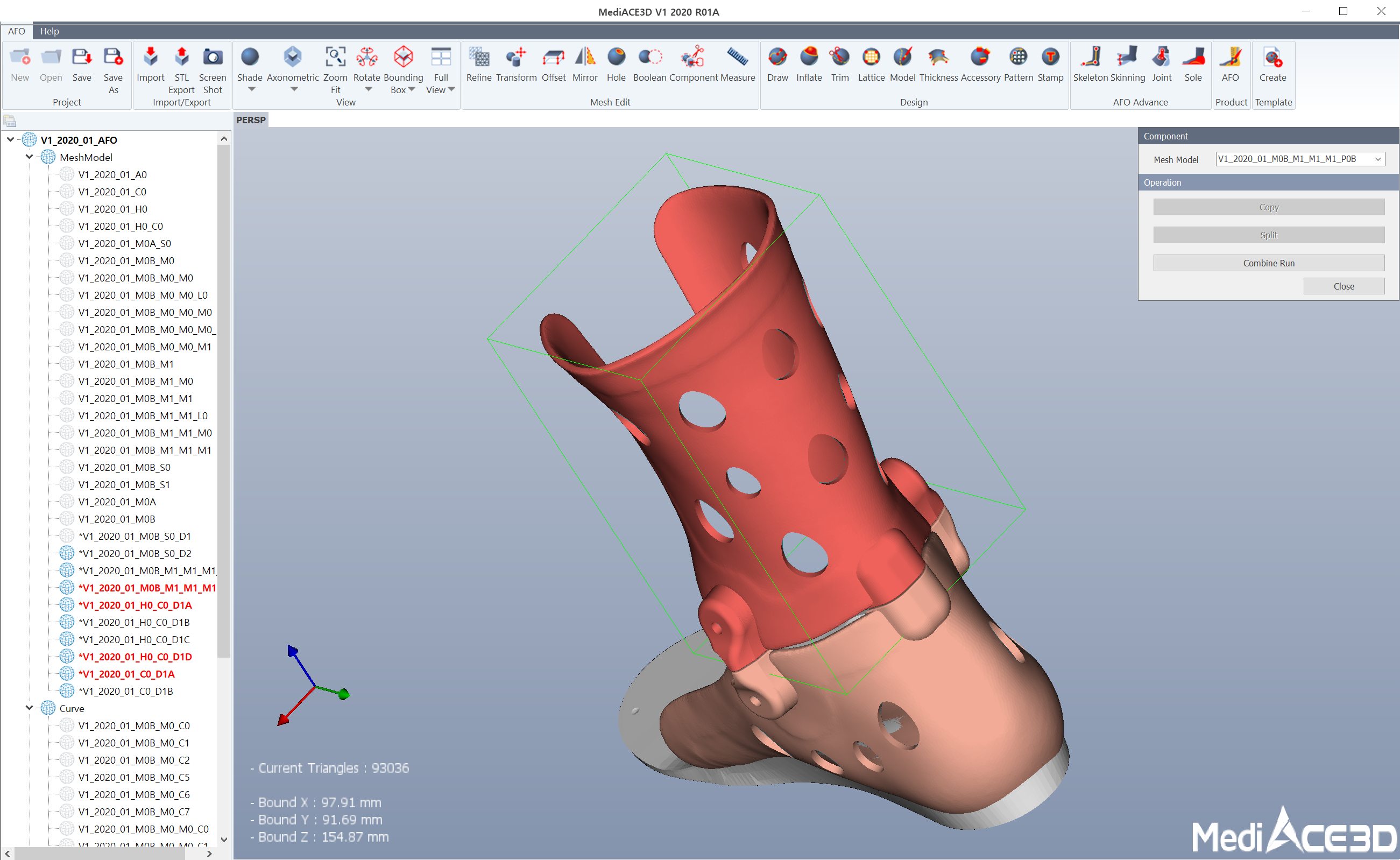Toggle visibility of *V1_2020_01_M0B_S0_D2 mesh
Screen dimensions: 1400x860
point(67,553)
